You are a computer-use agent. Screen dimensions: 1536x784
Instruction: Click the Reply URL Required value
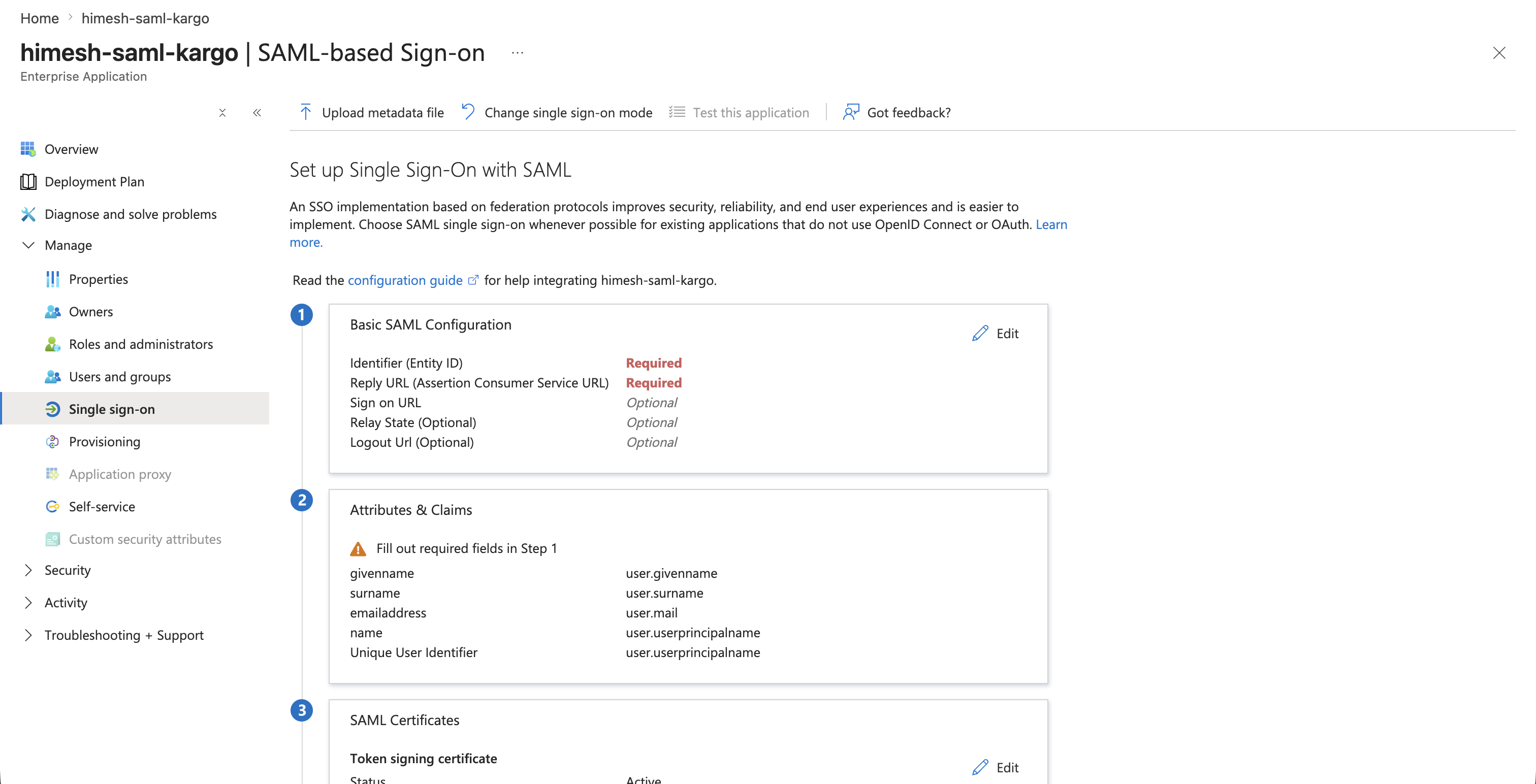click(654, 383)
